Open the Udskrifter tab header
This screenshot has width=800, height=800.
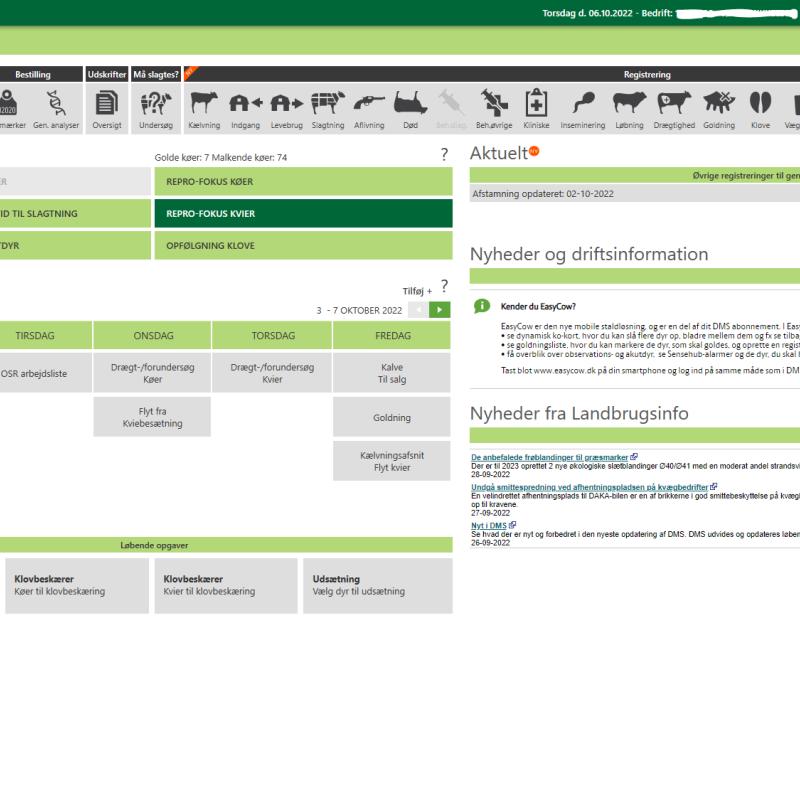[107, 74]
